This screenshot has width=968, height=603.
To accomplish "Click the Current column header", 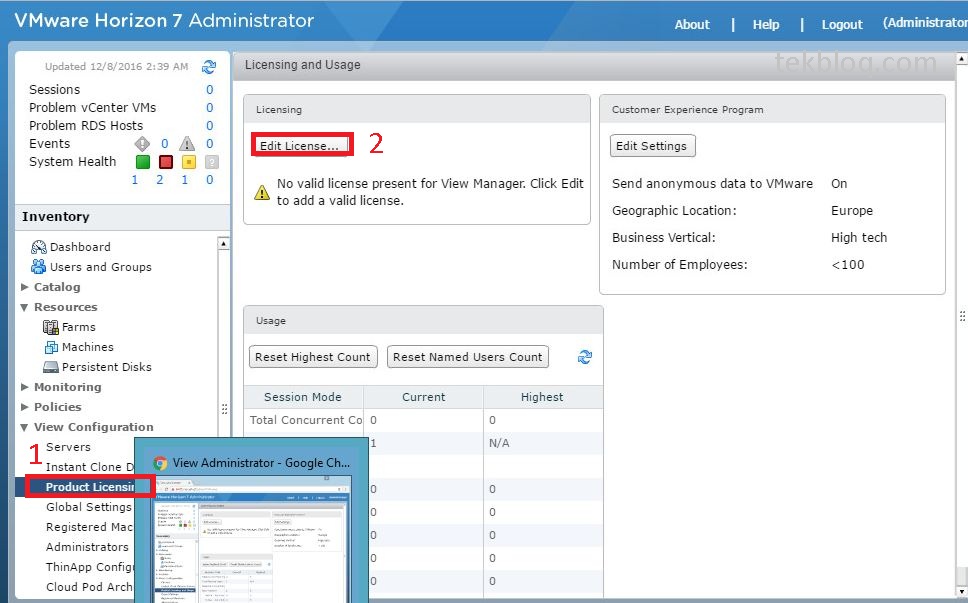I will point(424,397).
